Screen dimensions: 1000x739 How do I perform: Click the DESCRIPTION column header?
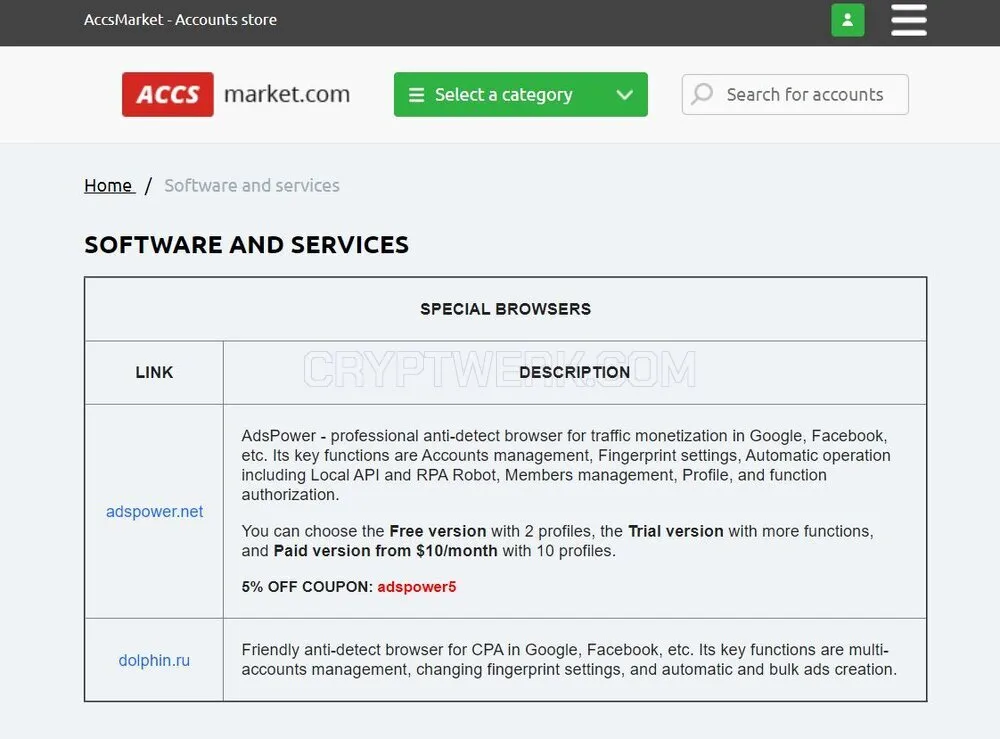[575, 372]
